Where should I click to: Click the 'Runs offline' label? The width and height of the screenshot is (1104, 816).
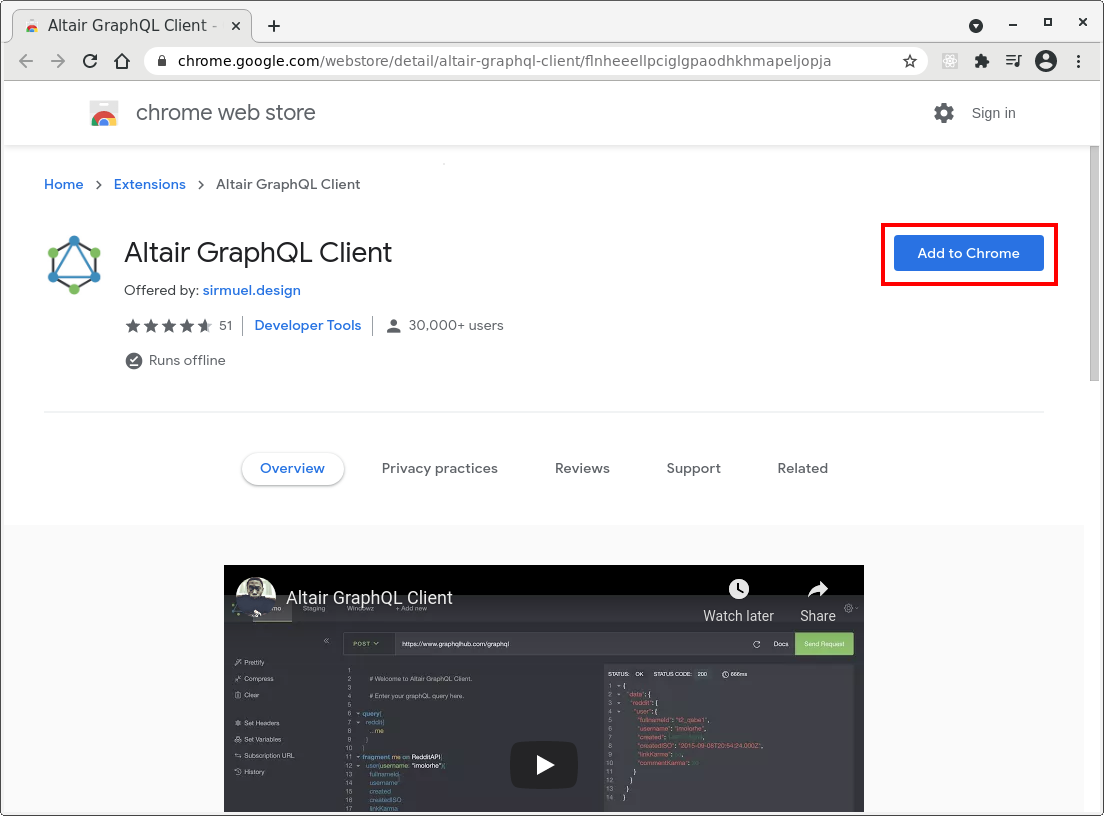(x=187, y=360)
